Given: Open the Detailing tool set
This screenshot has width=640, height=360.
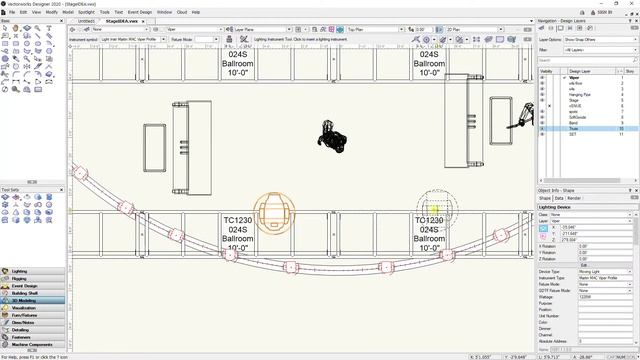Looking at the screenshot, I should pos(33,330).
